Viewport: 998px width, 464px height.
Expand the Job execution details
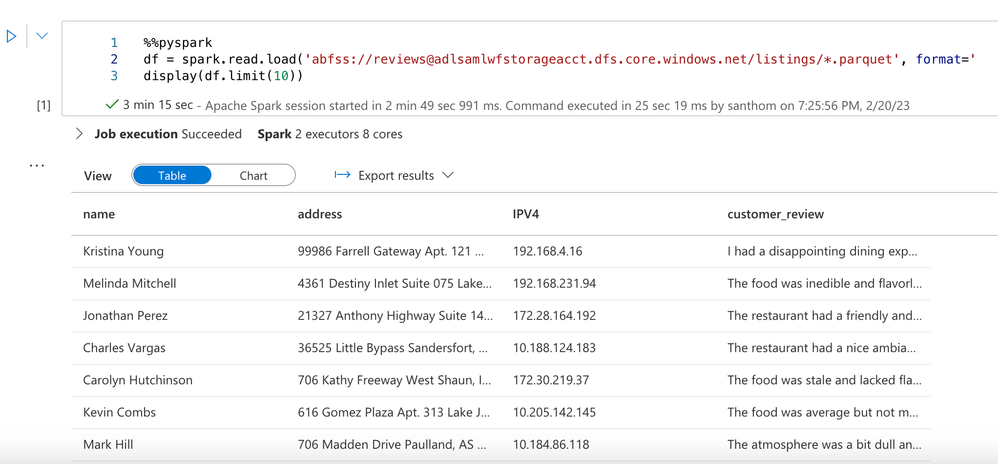coord(80,134)
